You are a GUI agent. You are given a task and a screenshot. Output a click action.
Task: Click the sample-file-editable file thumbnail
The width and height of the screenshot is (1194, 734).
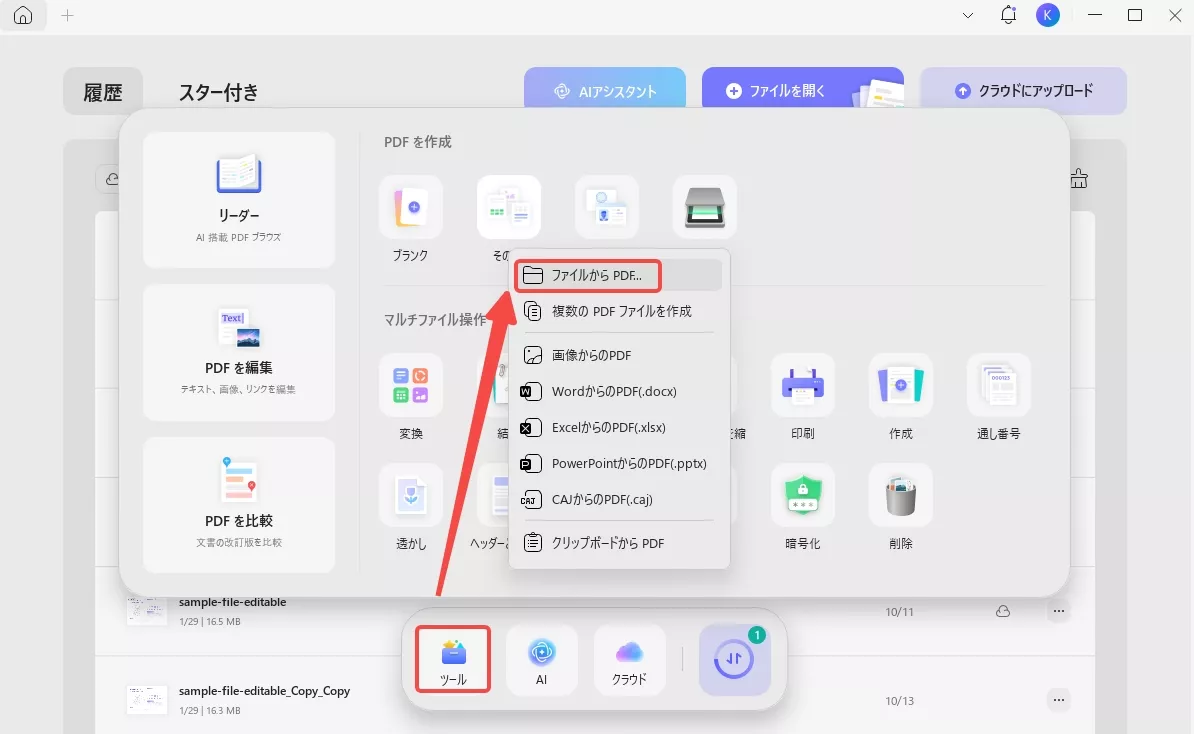[x=146, y=610]
